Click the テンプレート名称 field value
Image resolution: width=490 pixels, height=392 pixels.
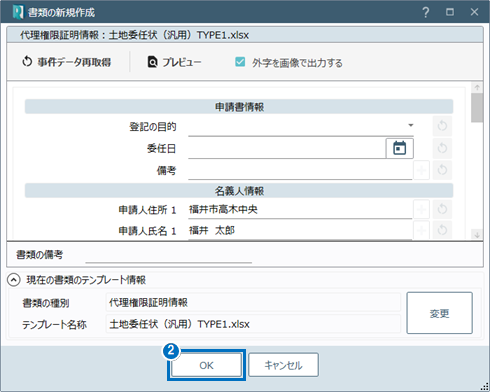(253, 324)
